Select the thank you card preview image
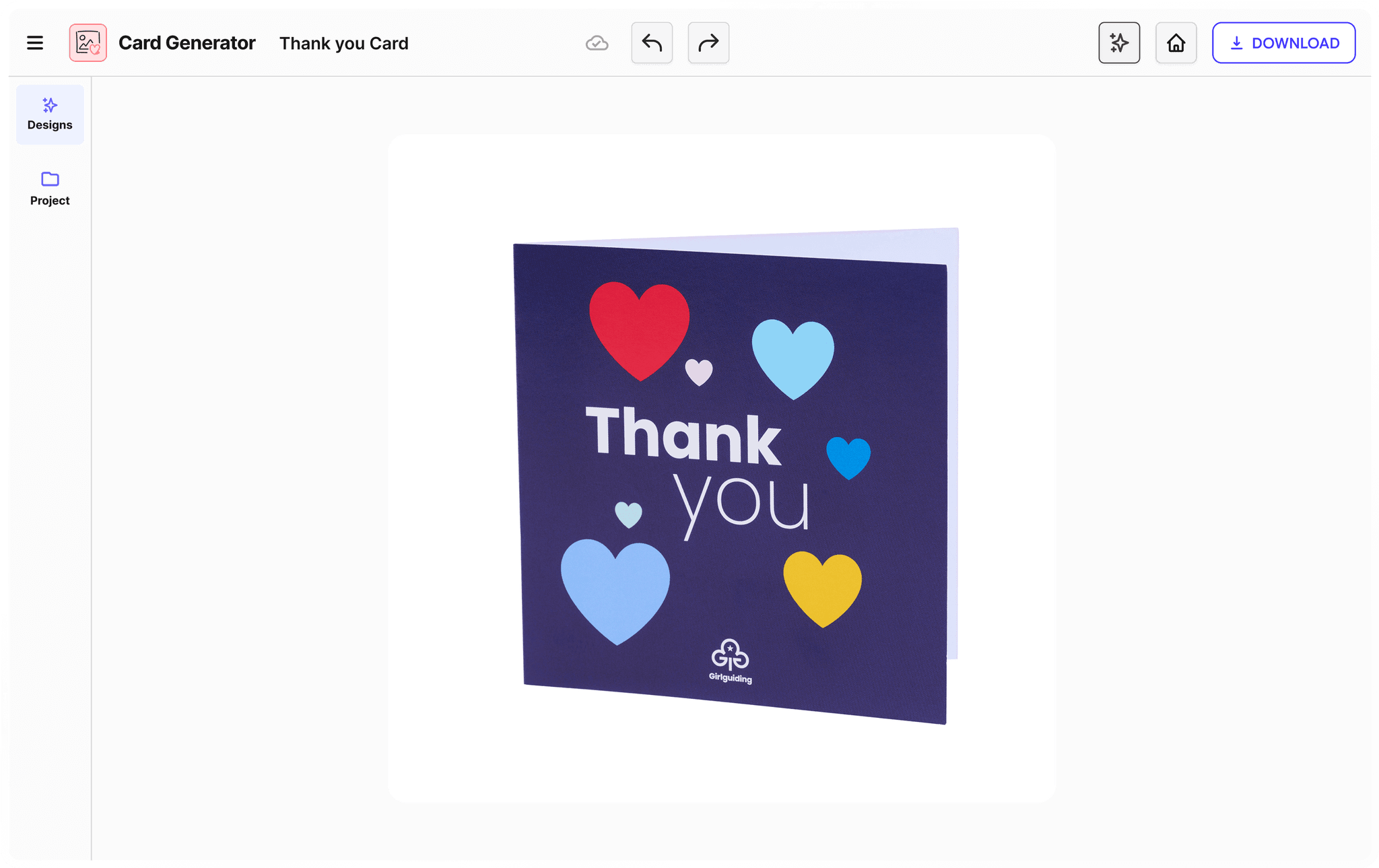The height and width of the screenshot is (868, 1379). pyautogui.click(x=722, y=469)
